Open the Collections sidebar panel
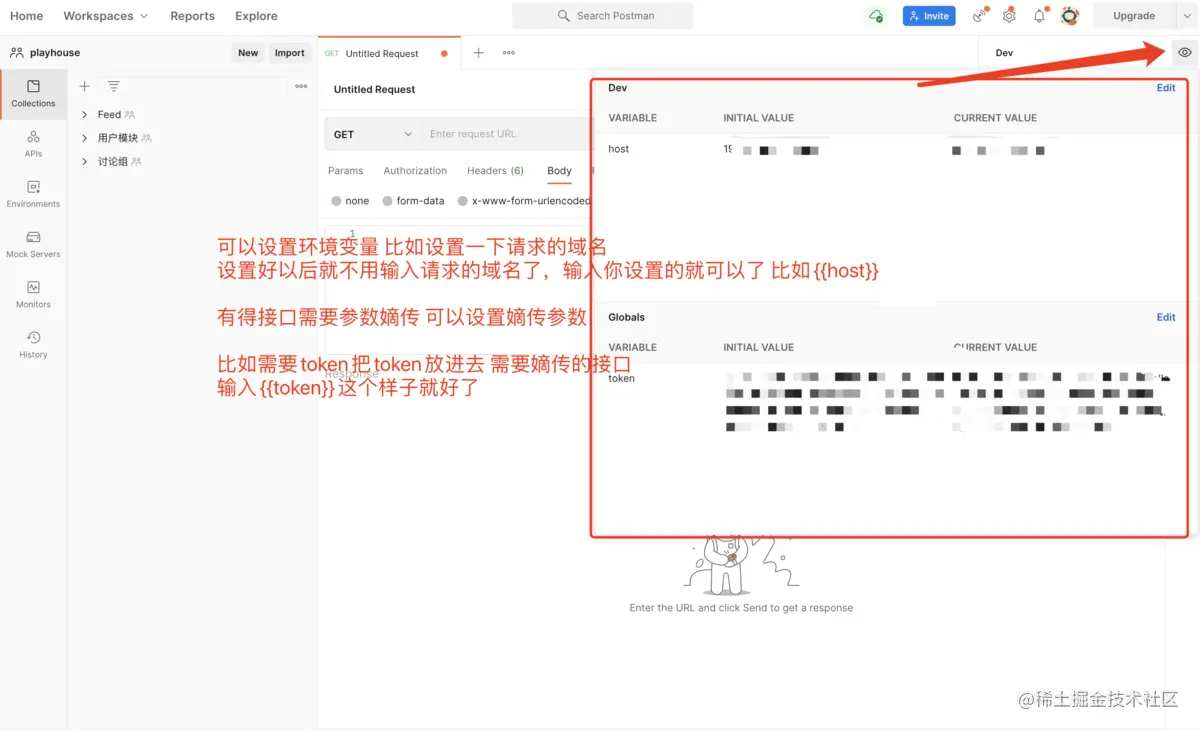Viewport: 1200px width, 731px height. pyautogui.click(x=33, y=94)
